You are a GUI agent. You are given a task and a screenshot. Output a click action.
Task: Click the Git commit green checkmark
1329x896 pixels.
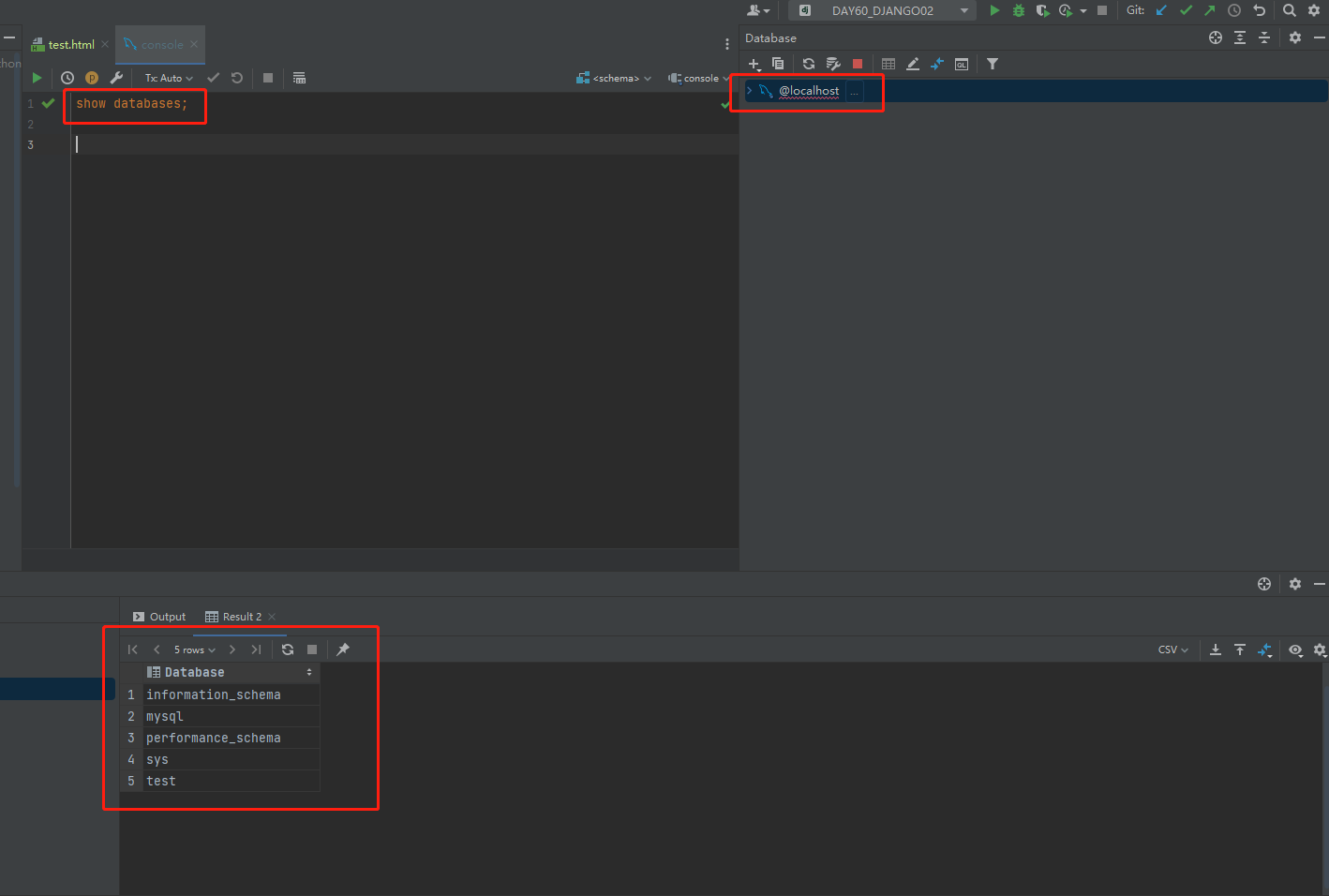[x=1186, y=10]
